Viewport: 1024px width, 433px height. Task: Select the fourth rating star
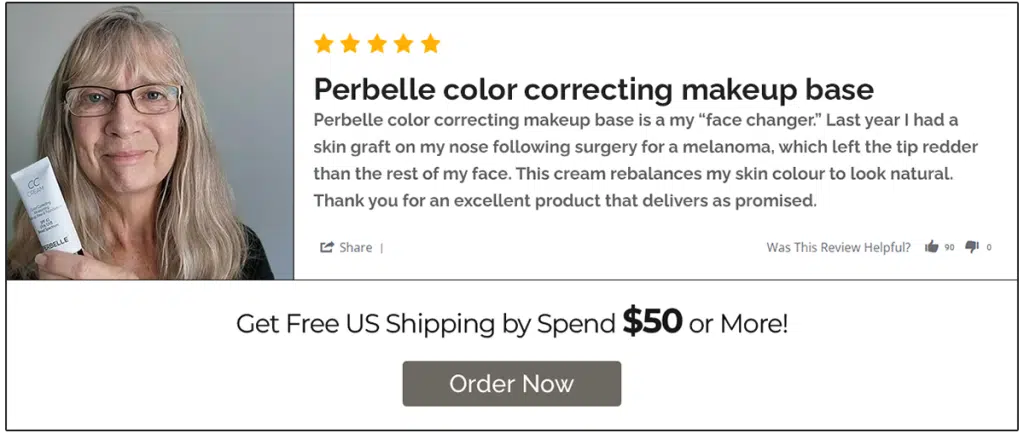tap(403, 44)
